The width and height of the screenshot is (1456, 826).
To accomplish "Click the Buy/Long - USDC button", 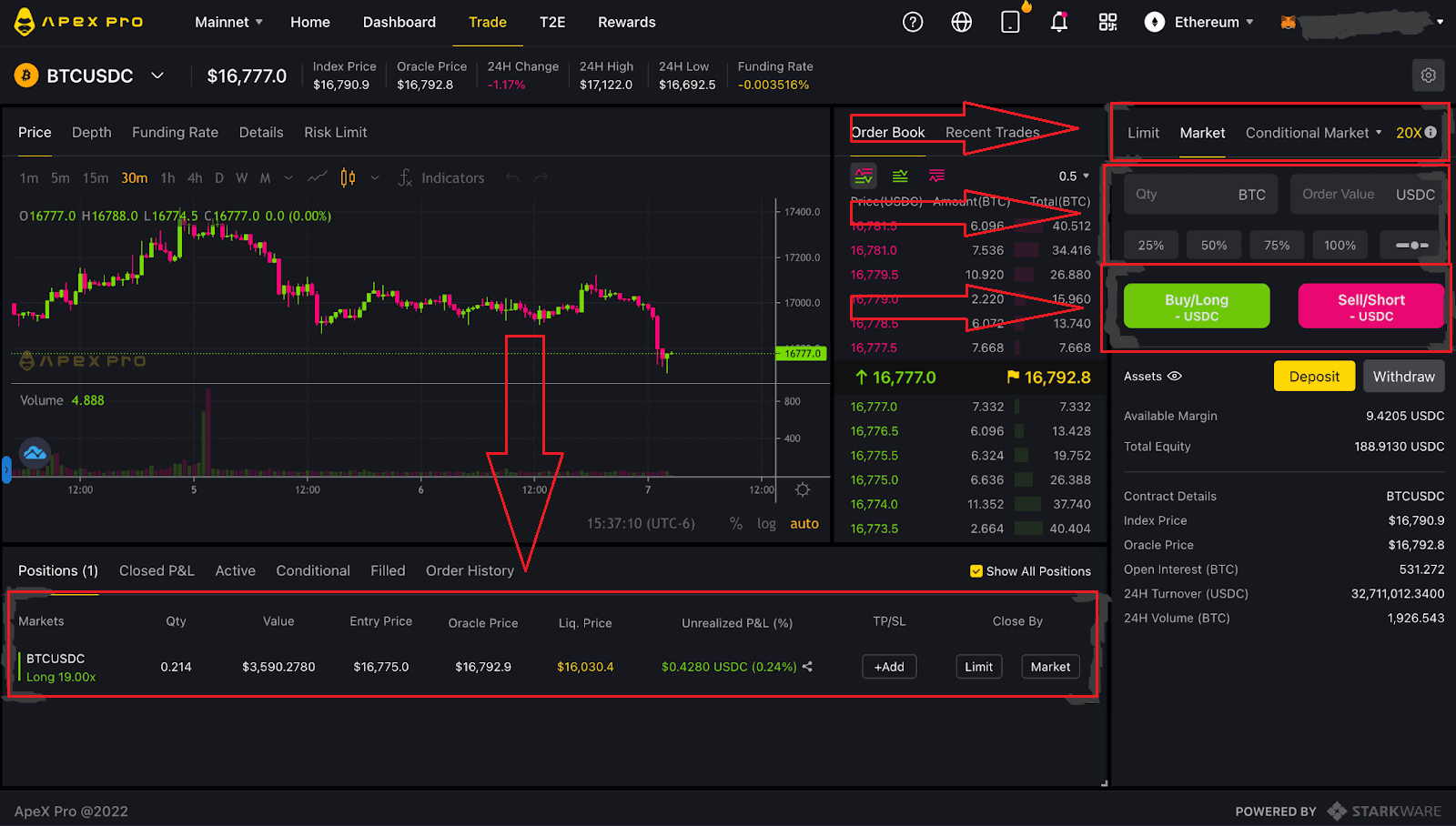I will (x=1196, y=306).
